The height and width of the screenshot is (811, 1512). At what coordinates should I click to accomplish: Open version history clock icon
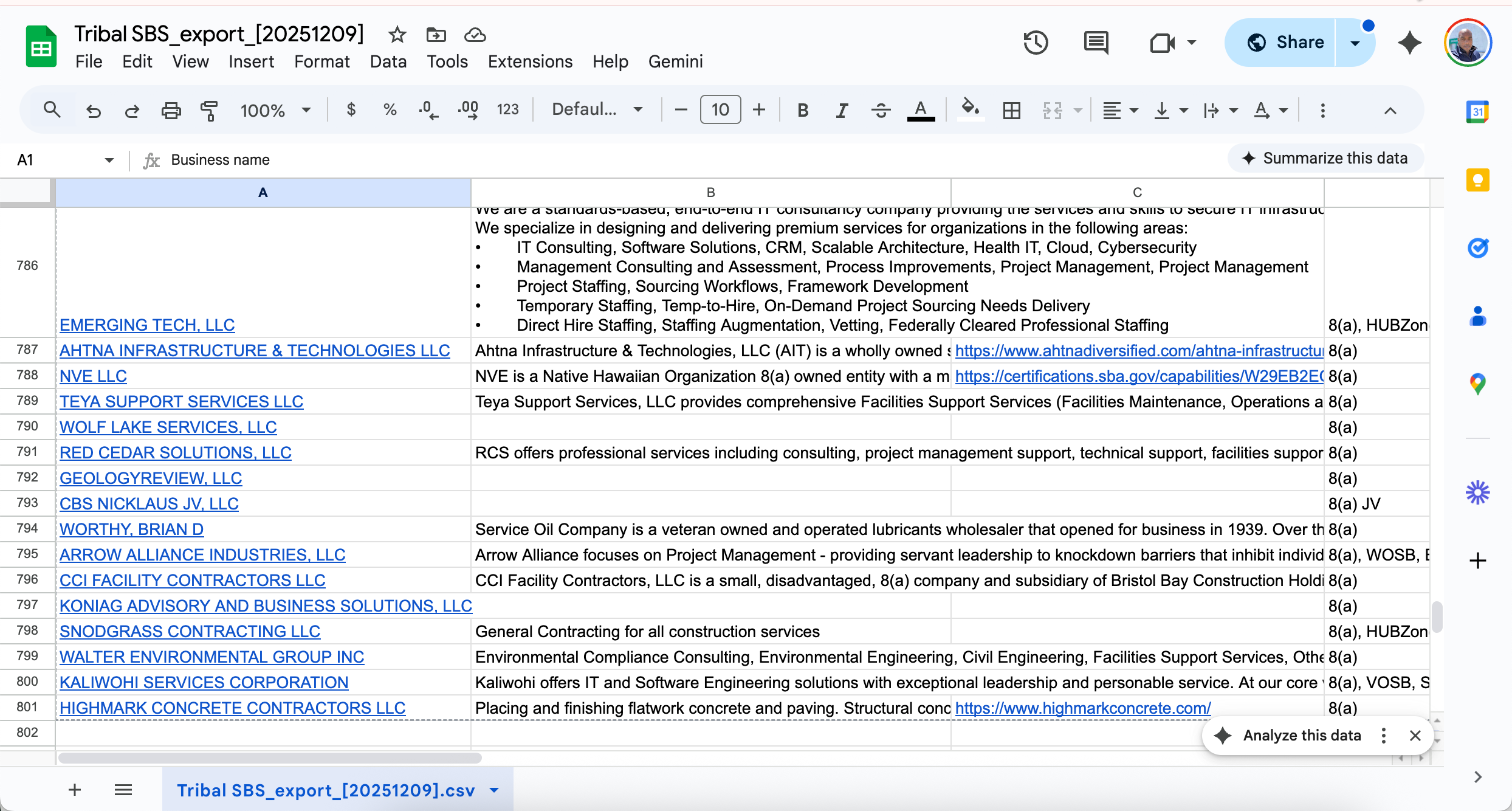pyautogui.click(x=1036, y=43)
